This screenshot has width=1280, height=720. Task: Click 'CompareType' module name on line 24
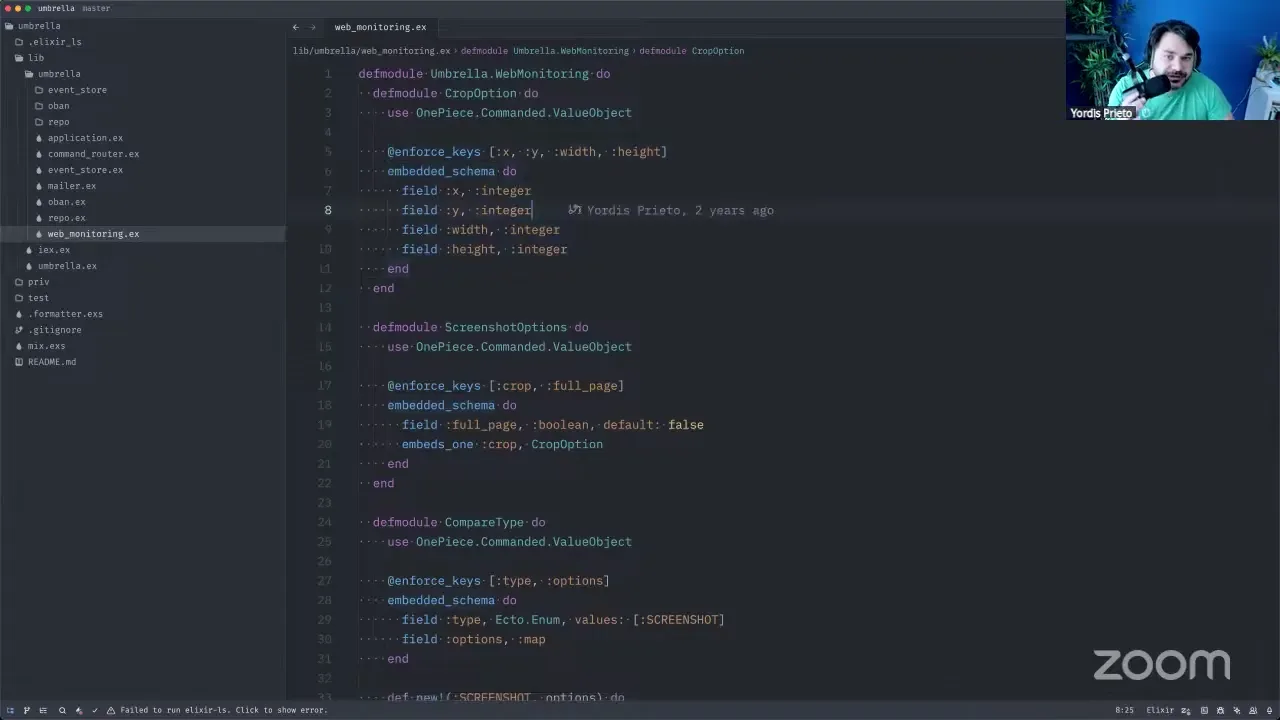[x=484, y=523]
